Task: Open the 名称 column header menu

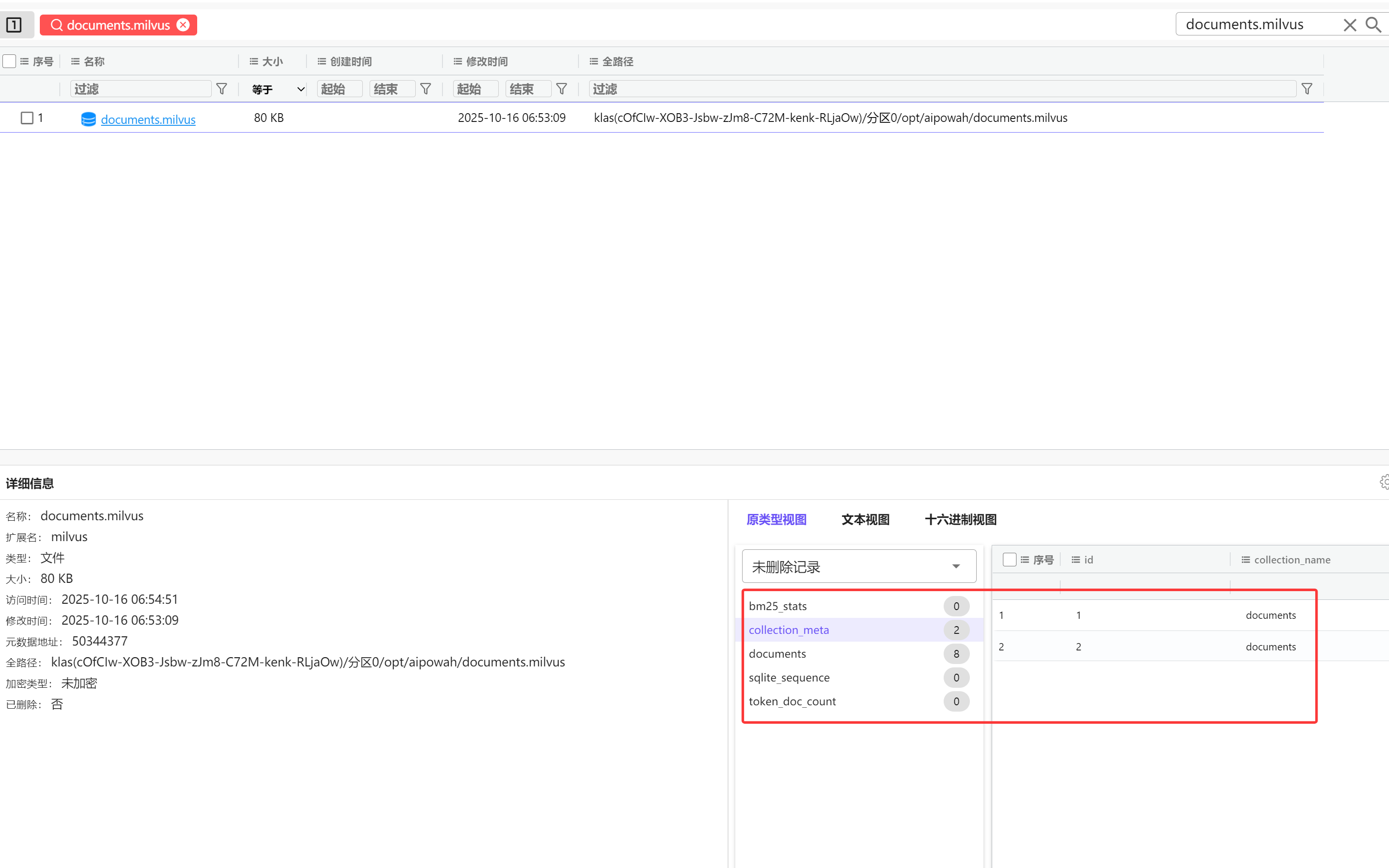Action: (x=75, y=61)
